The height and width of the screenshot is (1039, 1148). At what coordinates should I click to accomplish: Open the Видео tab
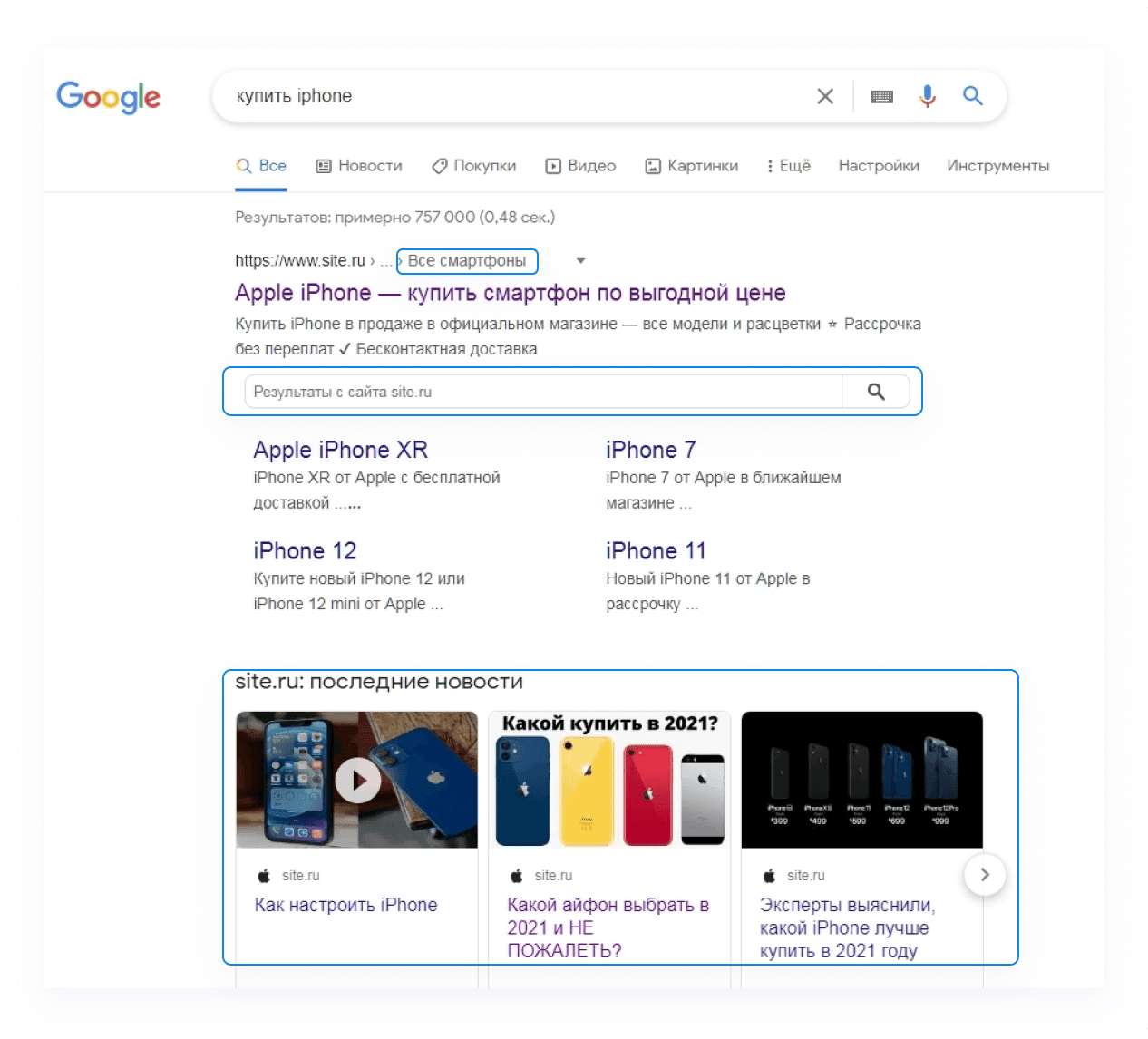pos(580,166)
